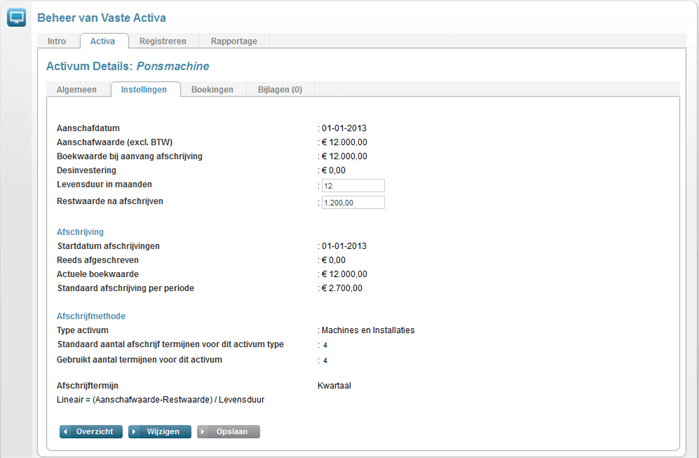Select the Algemeen sub-tab
The image size is (699, 458).
tap(76, 90)
